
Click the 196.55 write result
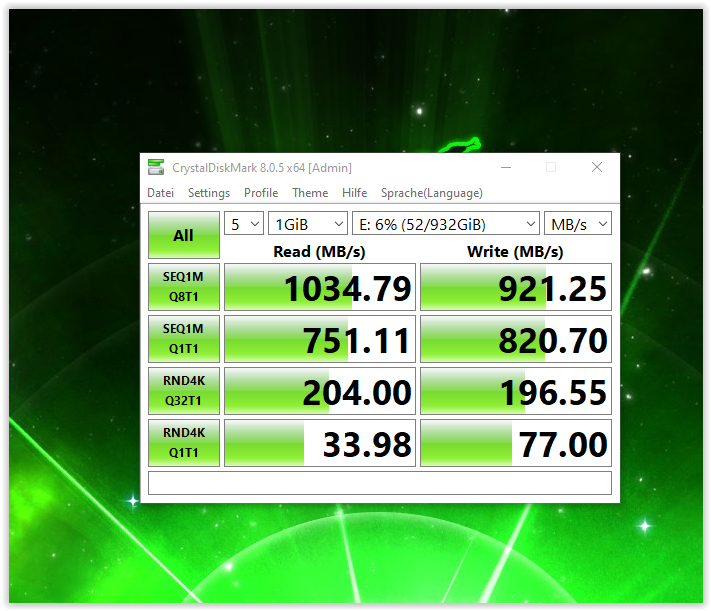(x=516, y=391)
